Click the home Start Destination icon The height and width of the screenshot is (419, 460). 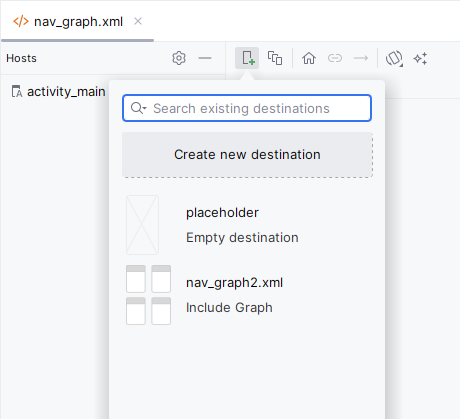(x=309, y=58)
